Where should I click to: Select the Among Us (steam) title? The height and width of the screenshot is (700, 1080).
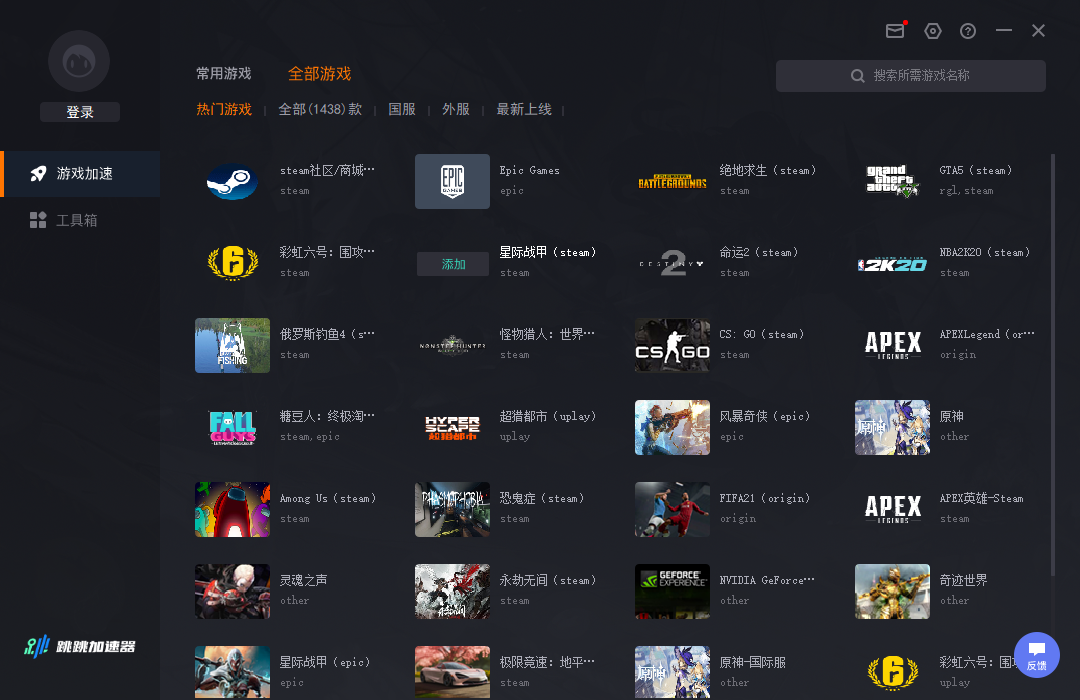click(x=328, y=498)
